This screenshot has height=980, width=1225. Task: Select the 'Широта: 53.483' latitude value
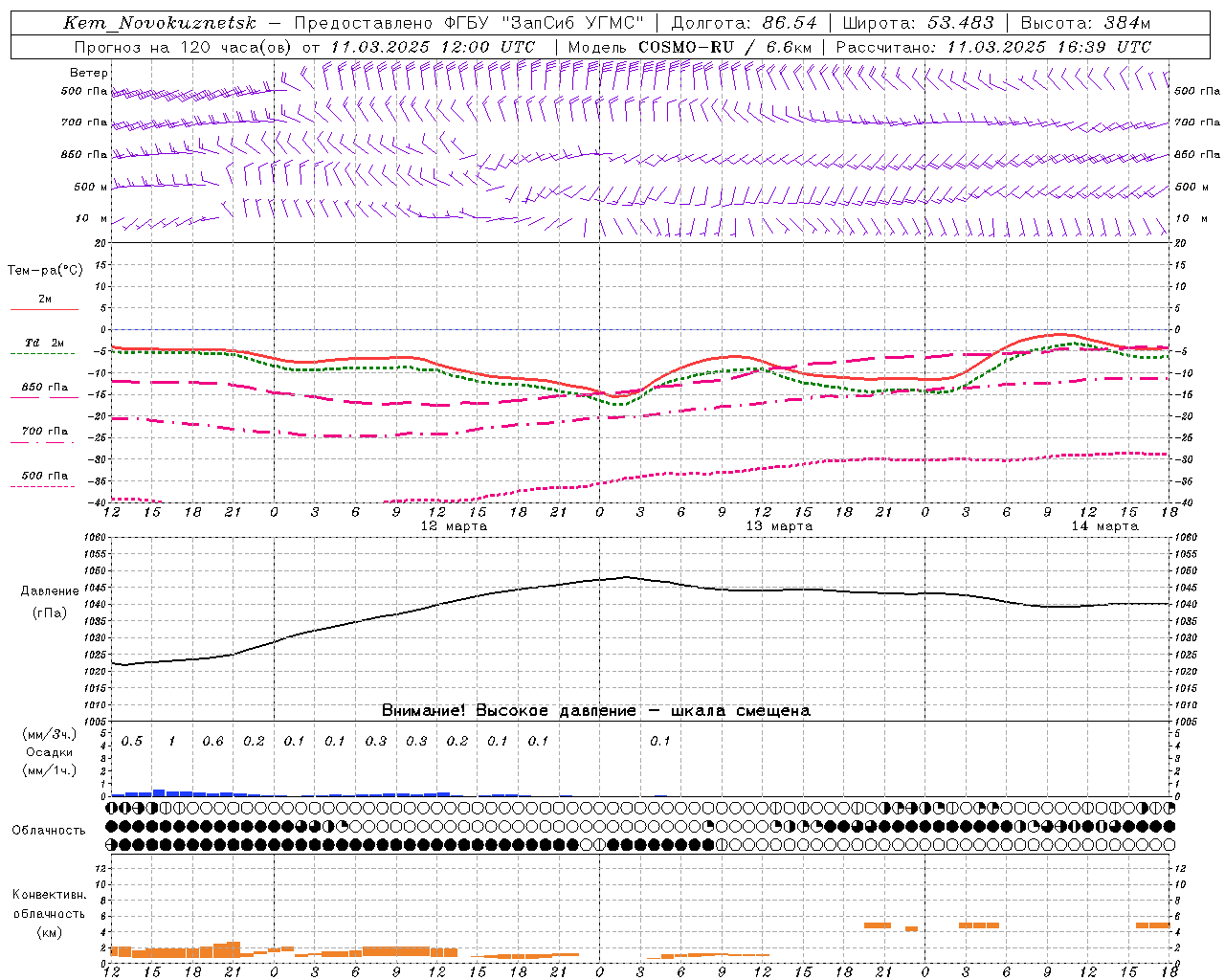919,23
